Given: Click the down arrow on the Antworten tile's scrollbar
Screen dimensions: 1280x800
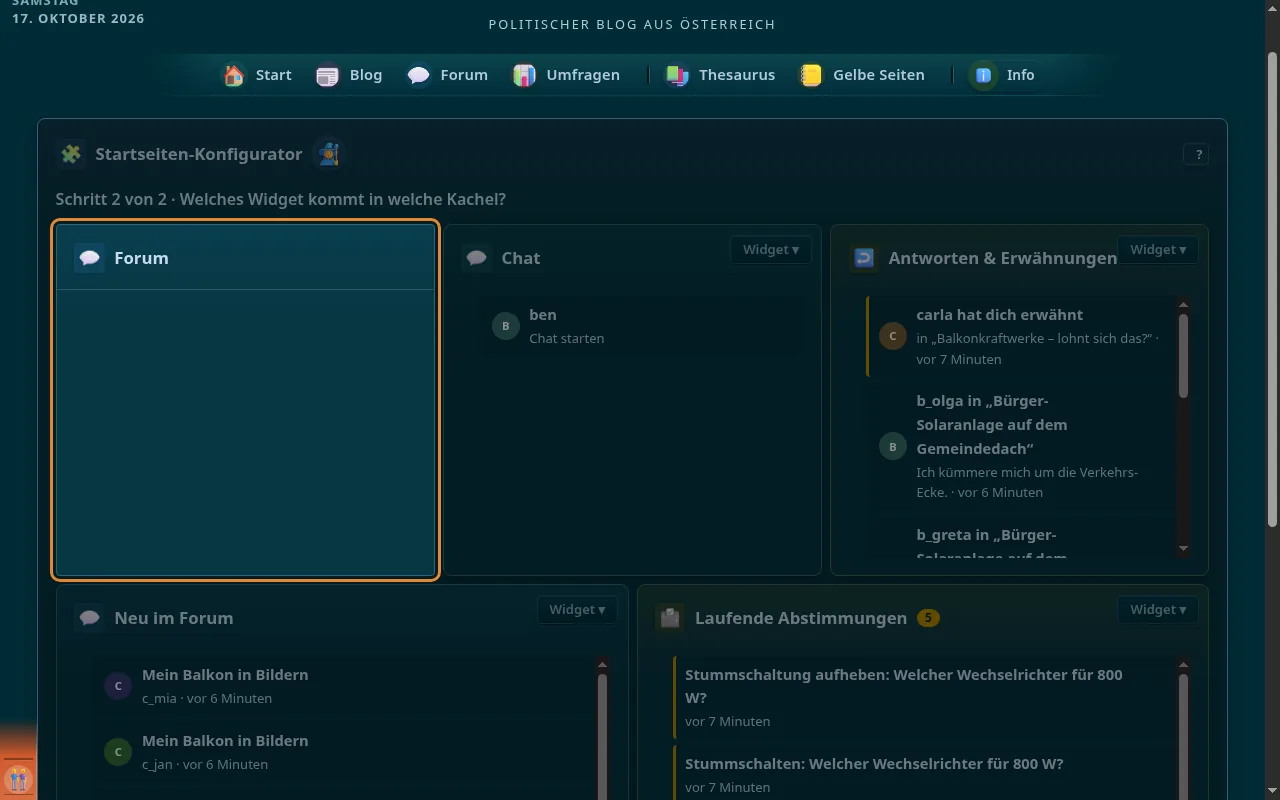Looking at the screenshot, I should [x=1184, y=548].
